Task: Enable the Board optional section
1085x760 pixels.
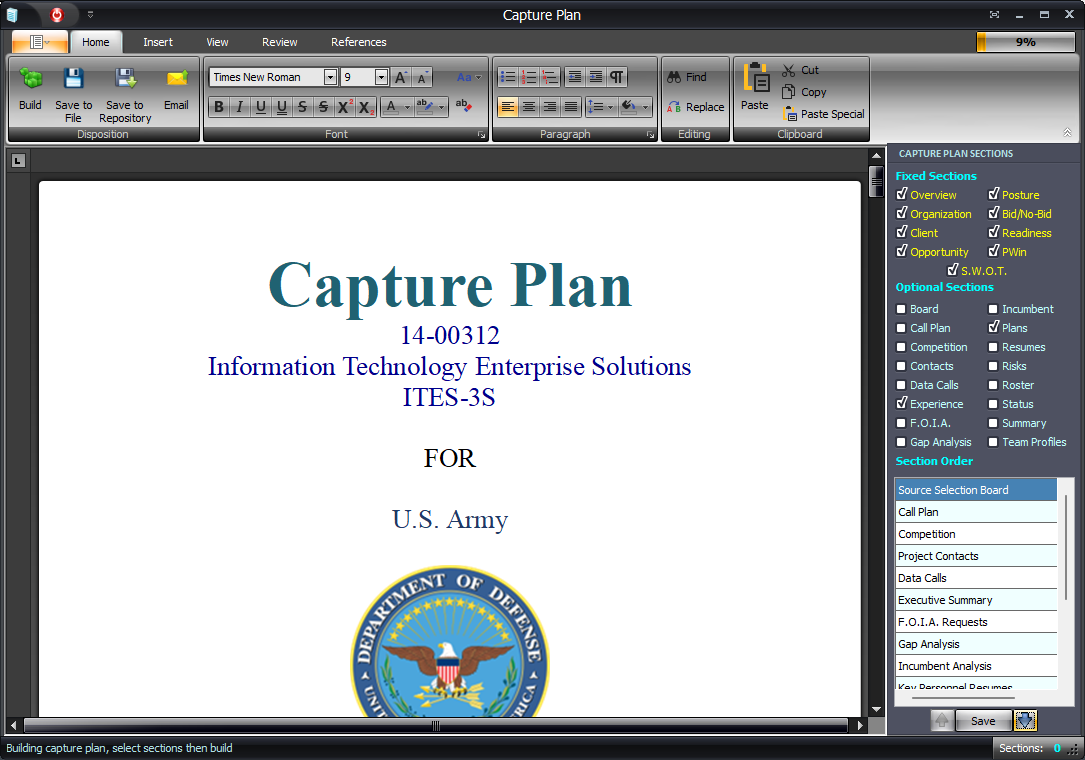Action: point(901,309)
